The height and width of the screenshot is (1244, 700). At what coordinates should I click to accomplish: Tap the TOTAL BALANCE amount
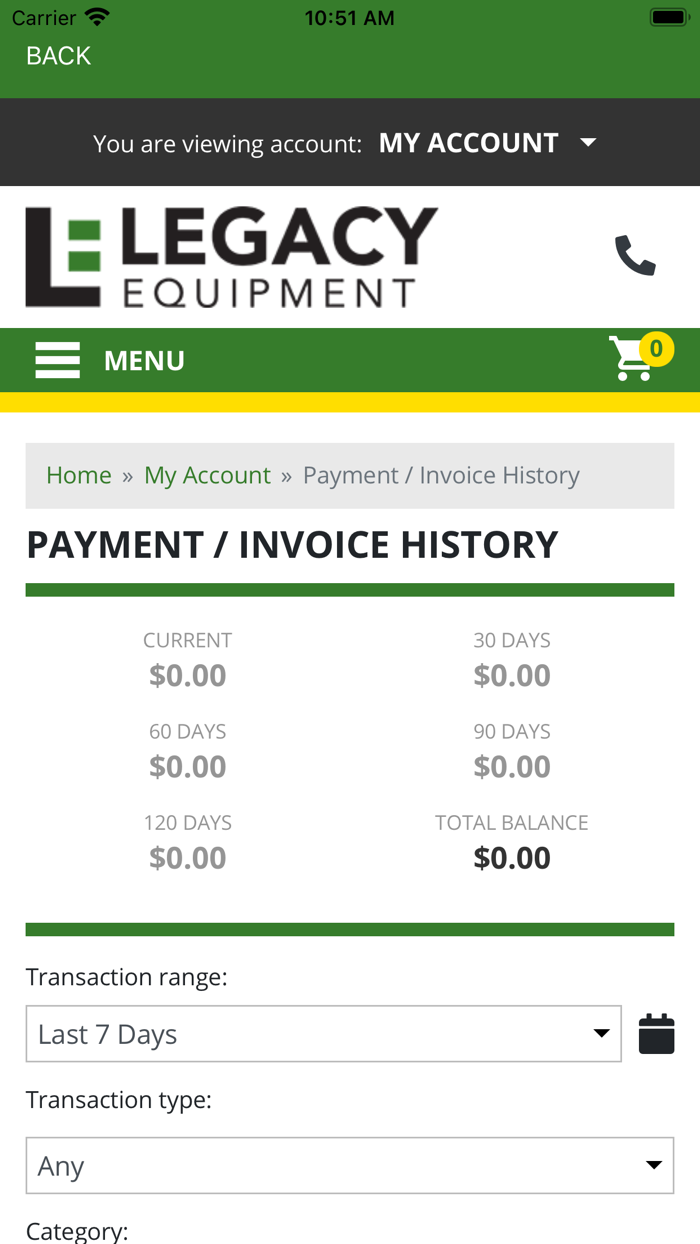pos(512,857)
